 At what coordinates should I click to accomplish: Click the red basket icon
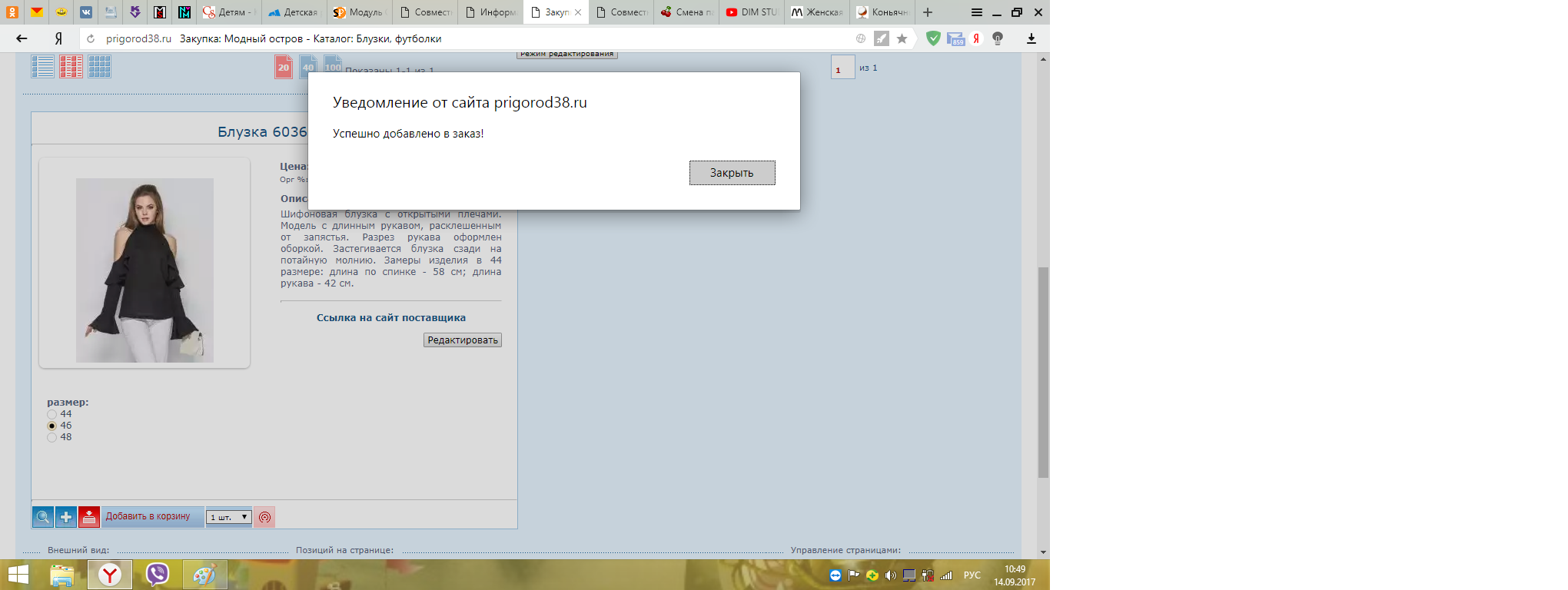[89, 517]
